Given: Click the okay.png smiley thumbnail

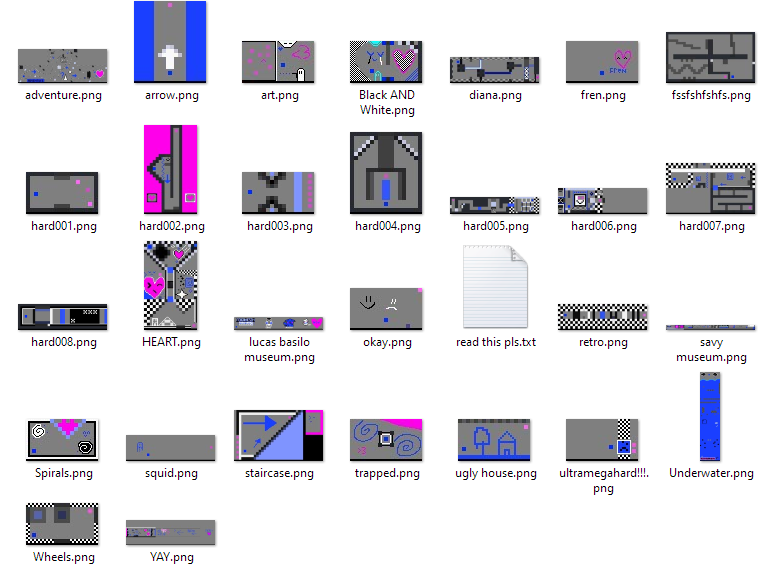Looking at the screenshot, I should [386, 309].
